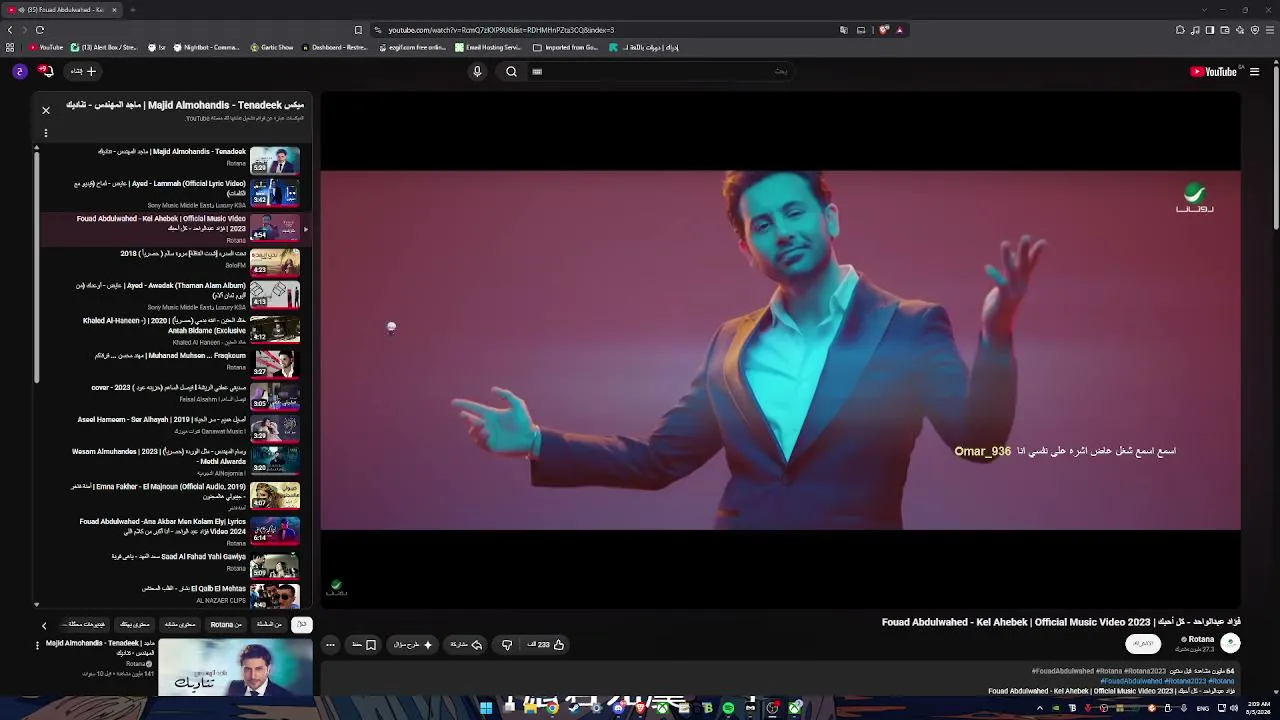This screenshot has width=1280, height=720.
Task: Like the Kel Ahebek video
Action: (547, 645)
